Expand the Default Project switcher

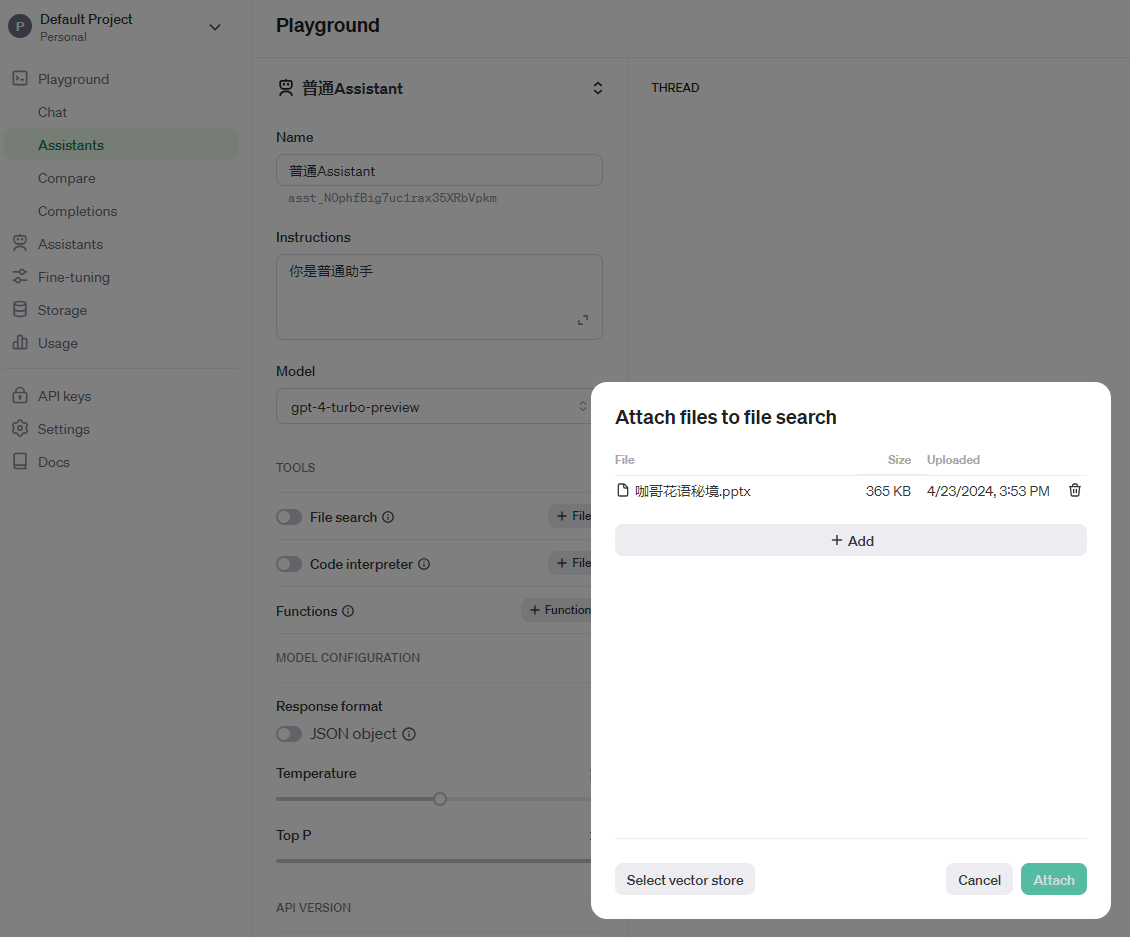pos(215,27)
